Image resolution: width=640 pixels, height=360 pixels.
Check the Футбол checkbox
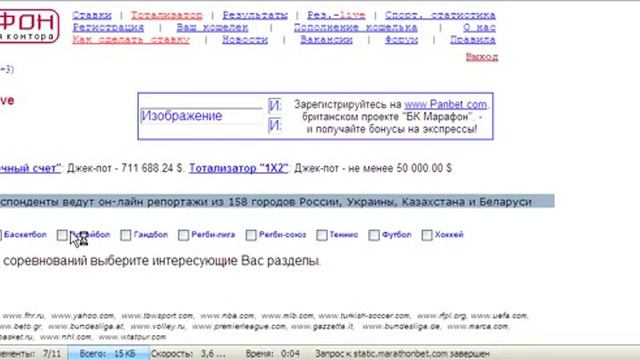pos(374,235)
